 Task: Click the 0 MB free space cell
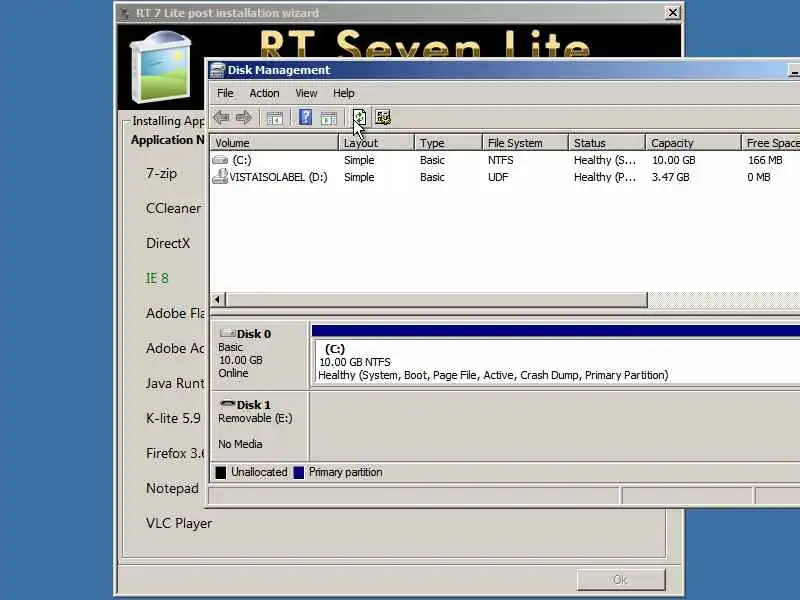tap(759, 177)
